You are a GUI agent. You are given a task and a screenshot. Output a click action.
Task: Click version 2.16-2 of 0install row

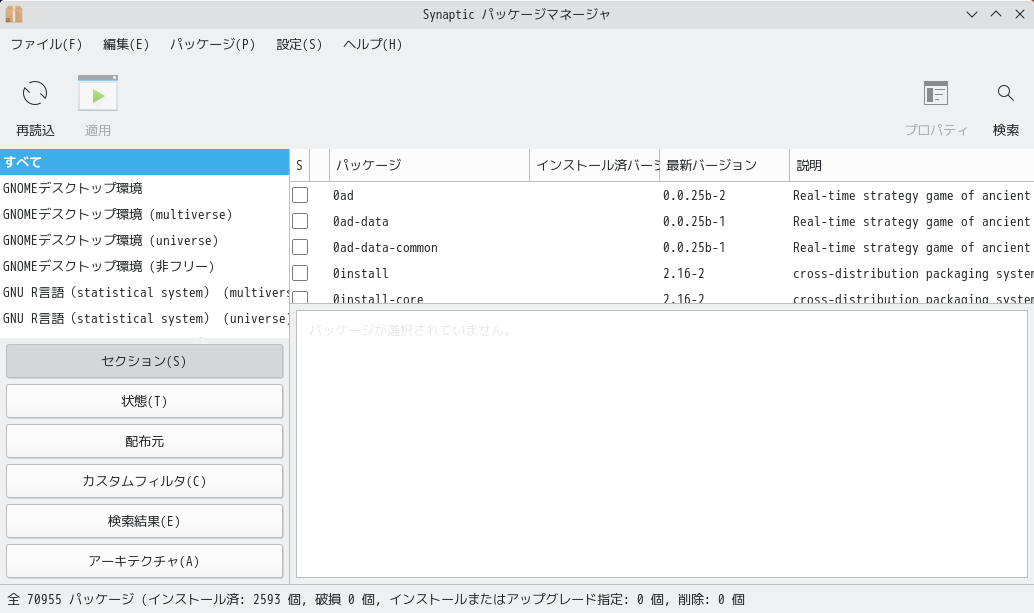(x=683, y=274)
